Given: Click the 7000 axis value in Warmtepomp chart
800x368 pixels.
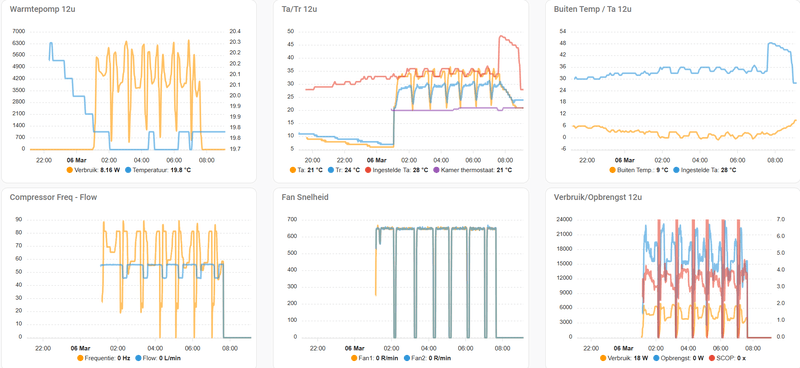Looking at the screenshot, I should tap(18, 32).
